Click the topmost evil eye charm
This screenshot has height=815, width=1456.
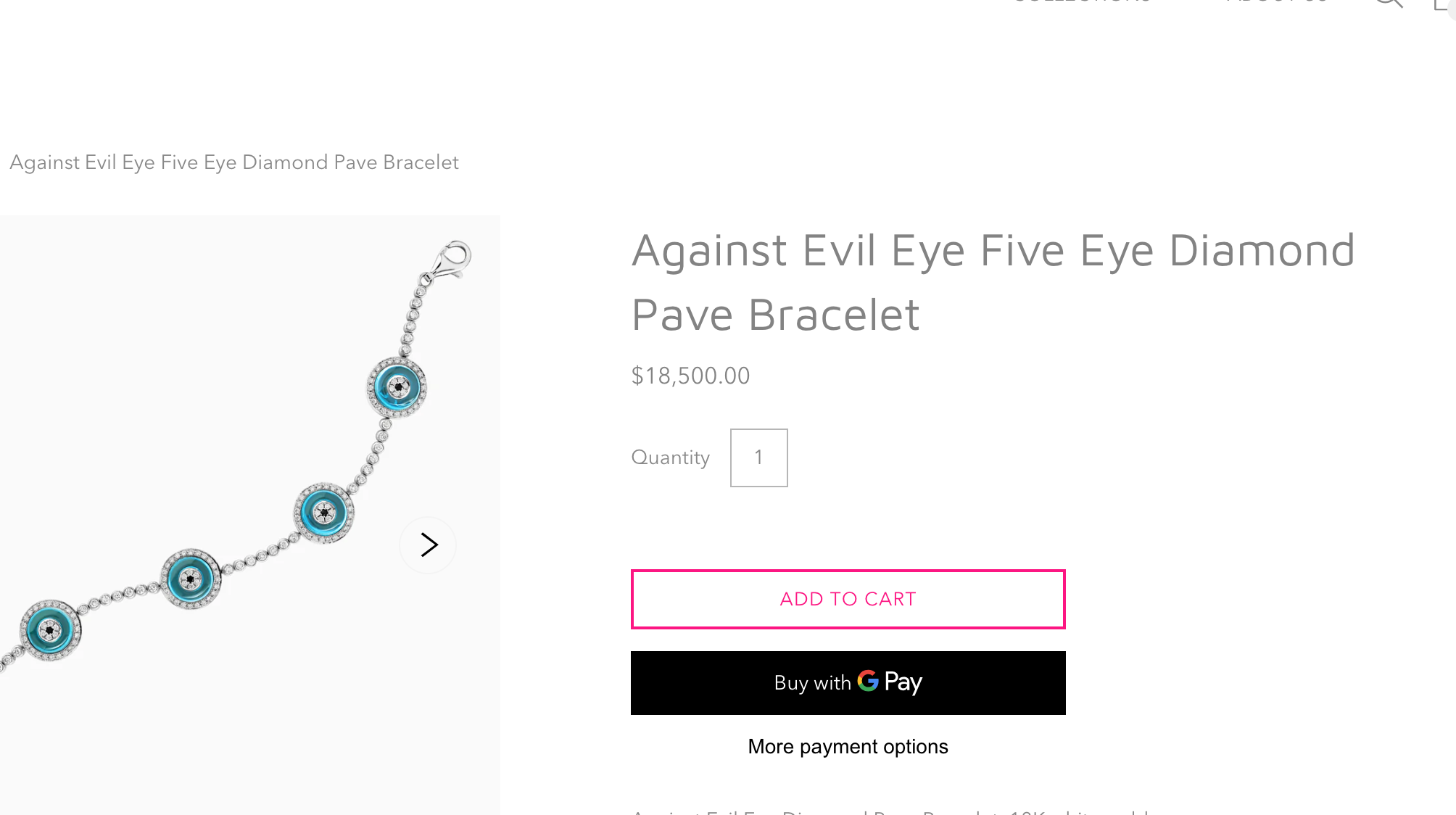pyautogui.click(x=397, y=387)
